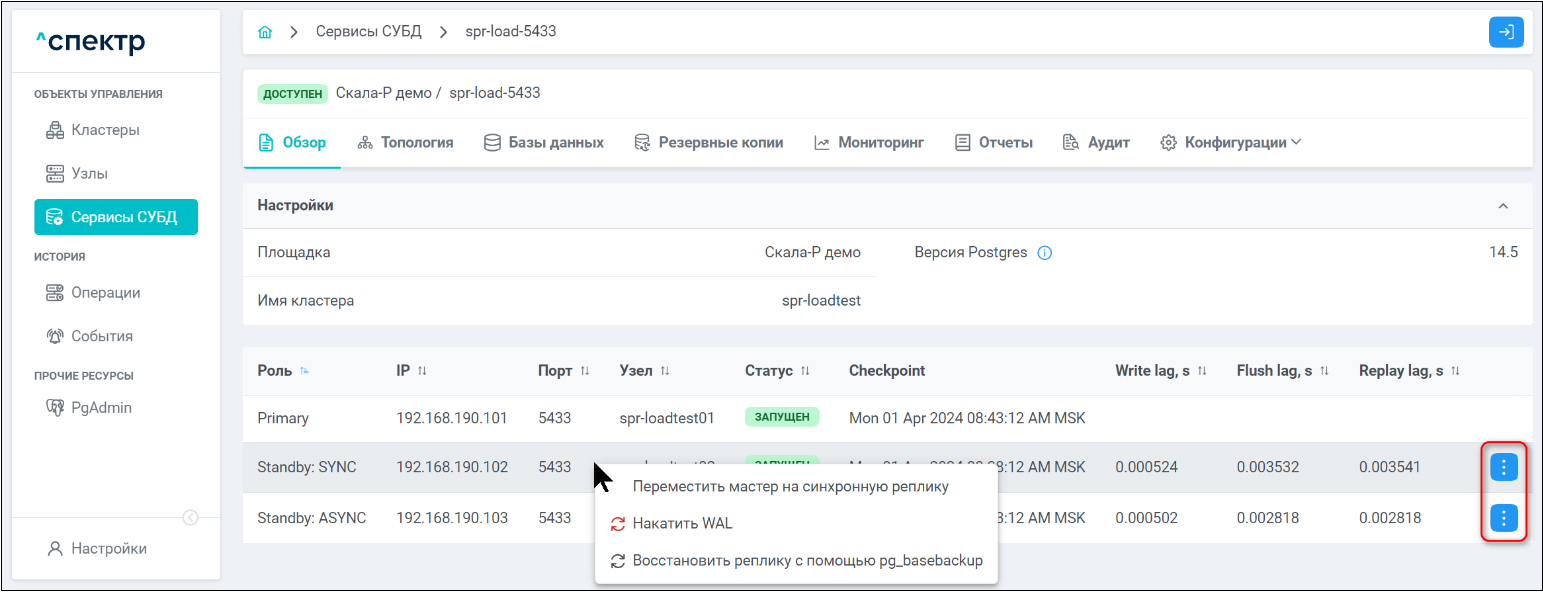Sort by the Write lag column

(x=1202, y=371)
